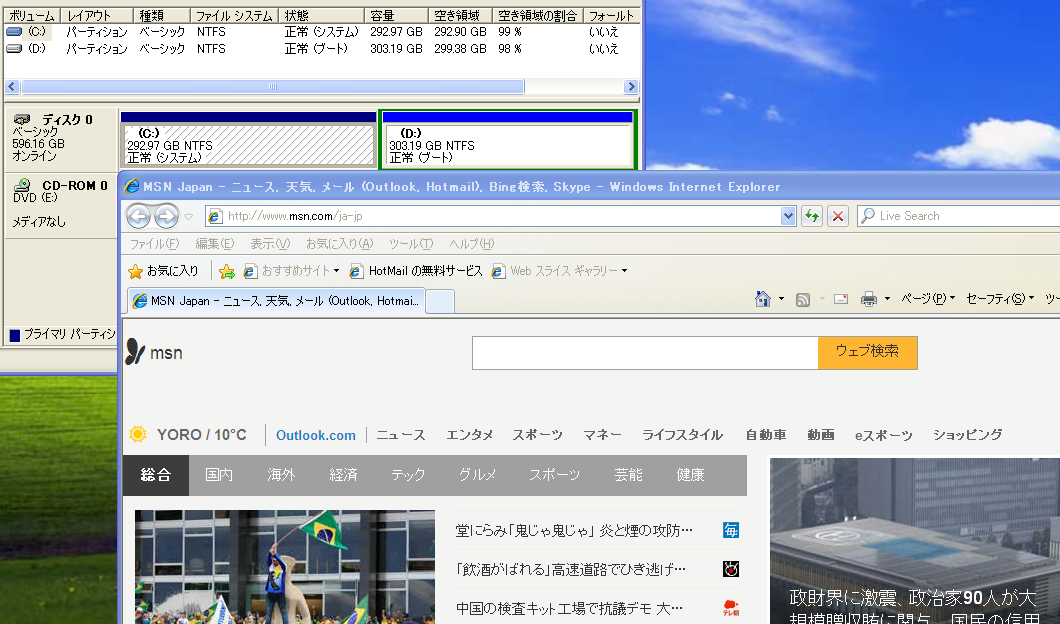Open eスポーツ in MSN navigation
Screen dimensions: 1060x624
pos(884,435)
